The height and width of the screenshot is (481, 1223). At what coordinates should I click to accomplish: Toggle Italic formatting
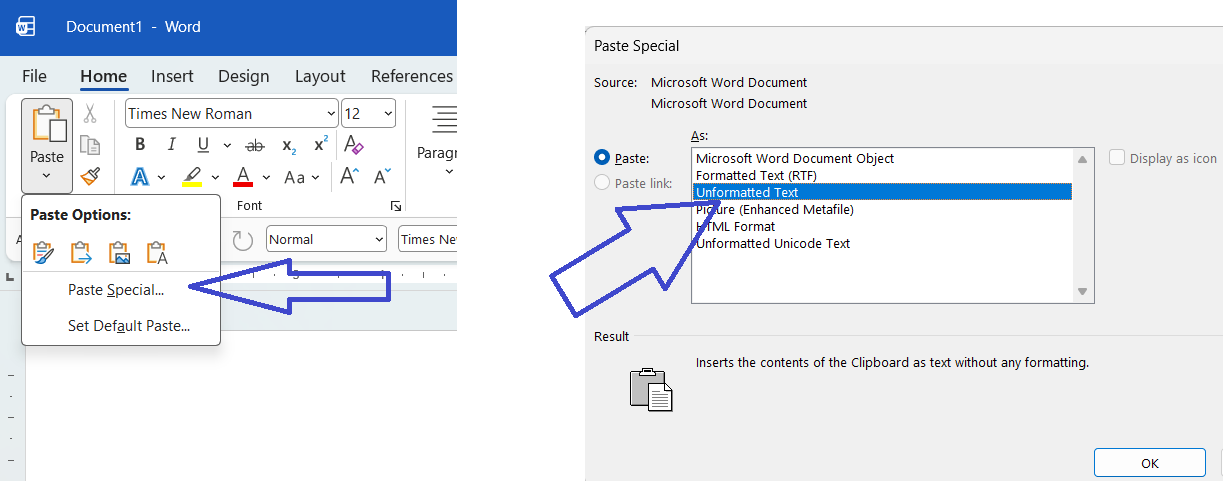tap(171, 145)
